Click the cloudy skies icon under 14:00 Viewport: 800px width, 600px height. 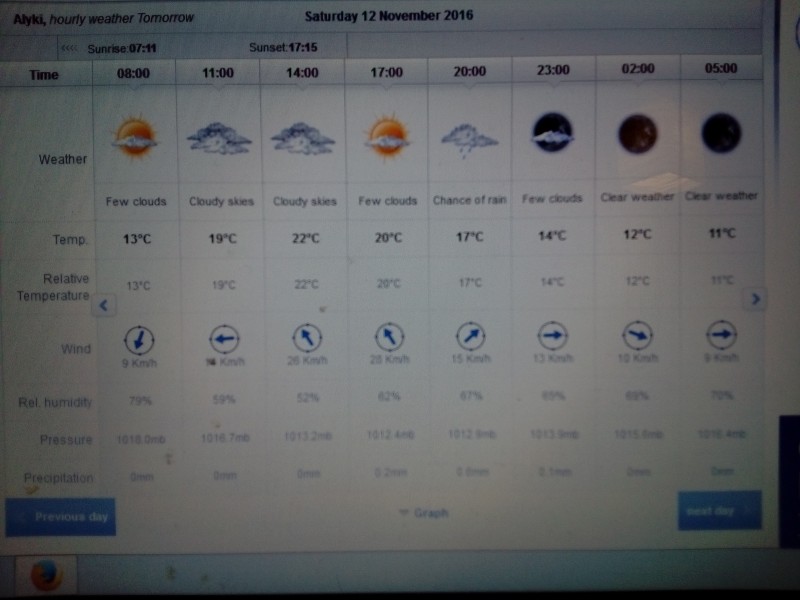coord(303,138)
